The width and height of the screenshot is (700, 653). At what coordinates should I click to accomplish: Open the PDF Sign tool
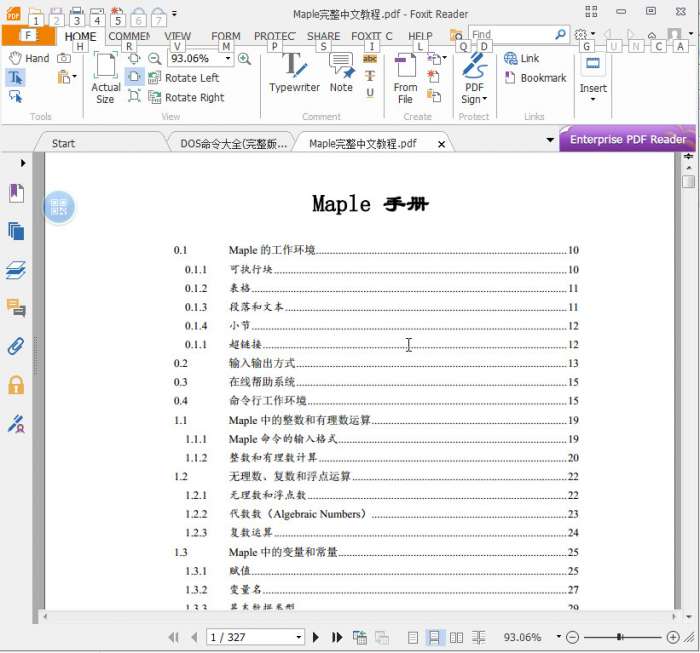click(474, 79)
